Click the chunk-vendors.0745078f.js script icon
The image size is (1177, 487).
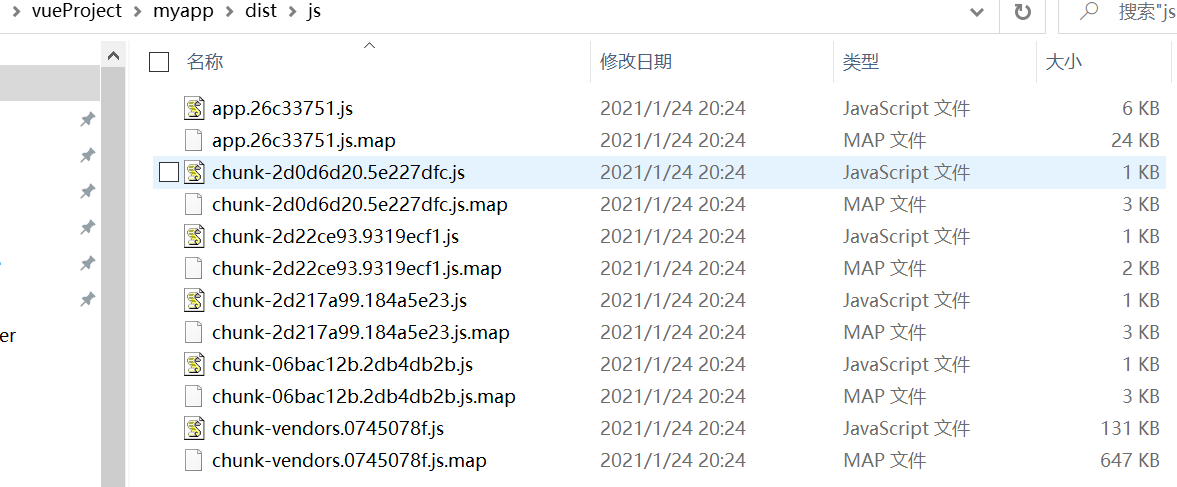pyautogui.click(x=194, y=428)
